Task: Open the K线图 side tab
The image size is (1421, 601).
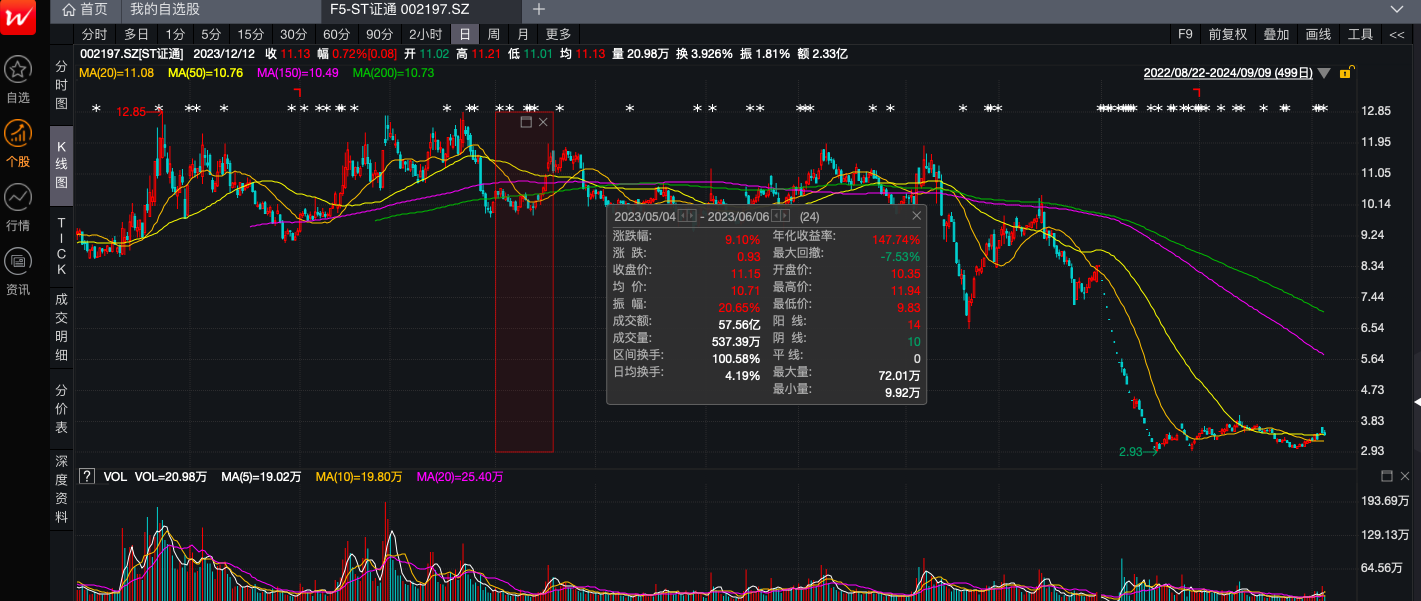Action: coord(61,165)
